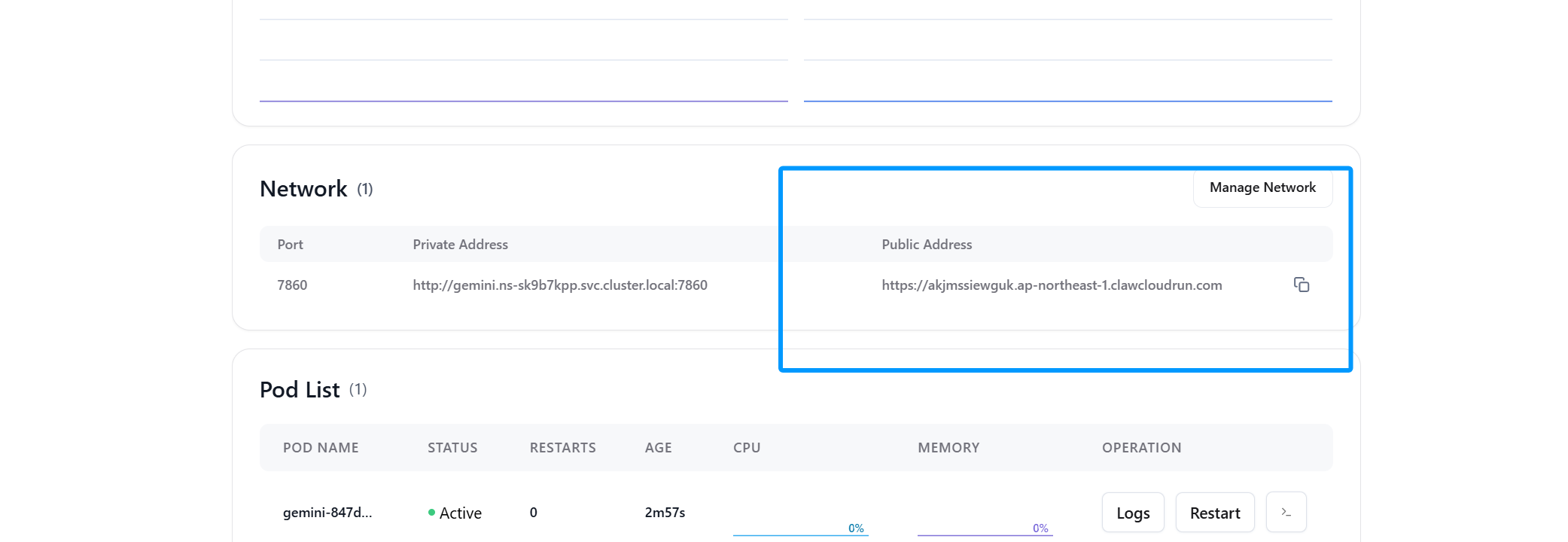Click the STATUS column header
Viewport: 1568px width, 542px height.
pyautogui.click(x=452, y=448)
